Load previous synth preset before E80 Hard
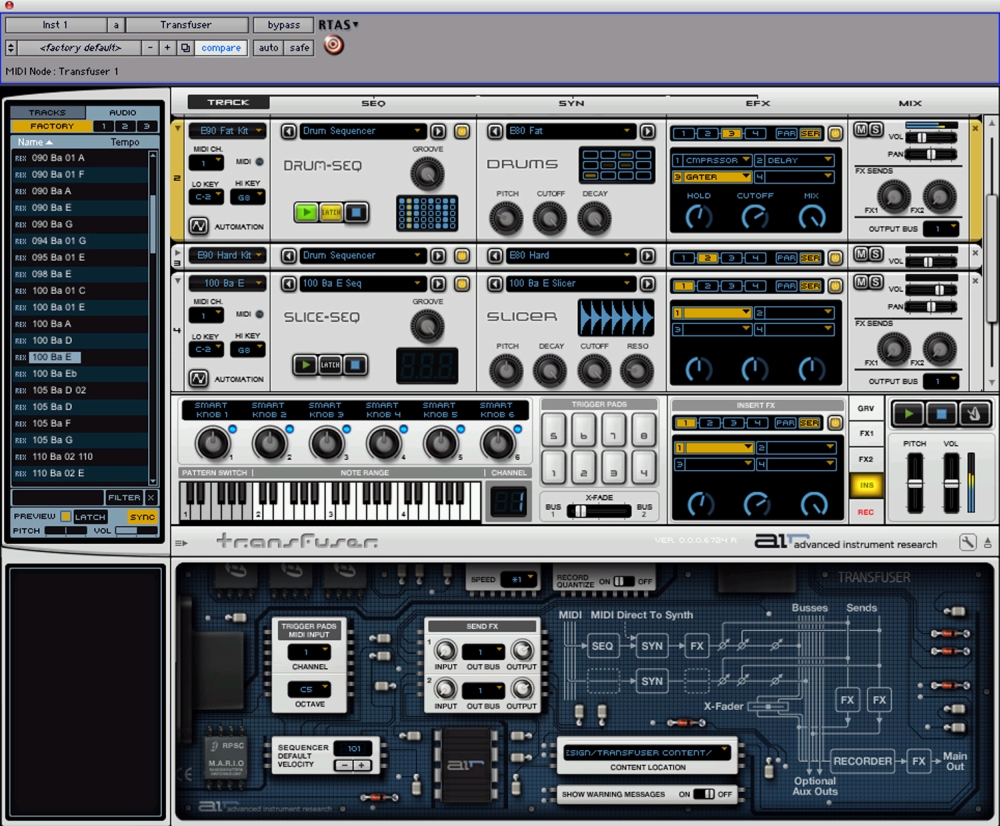 (495, 256)
